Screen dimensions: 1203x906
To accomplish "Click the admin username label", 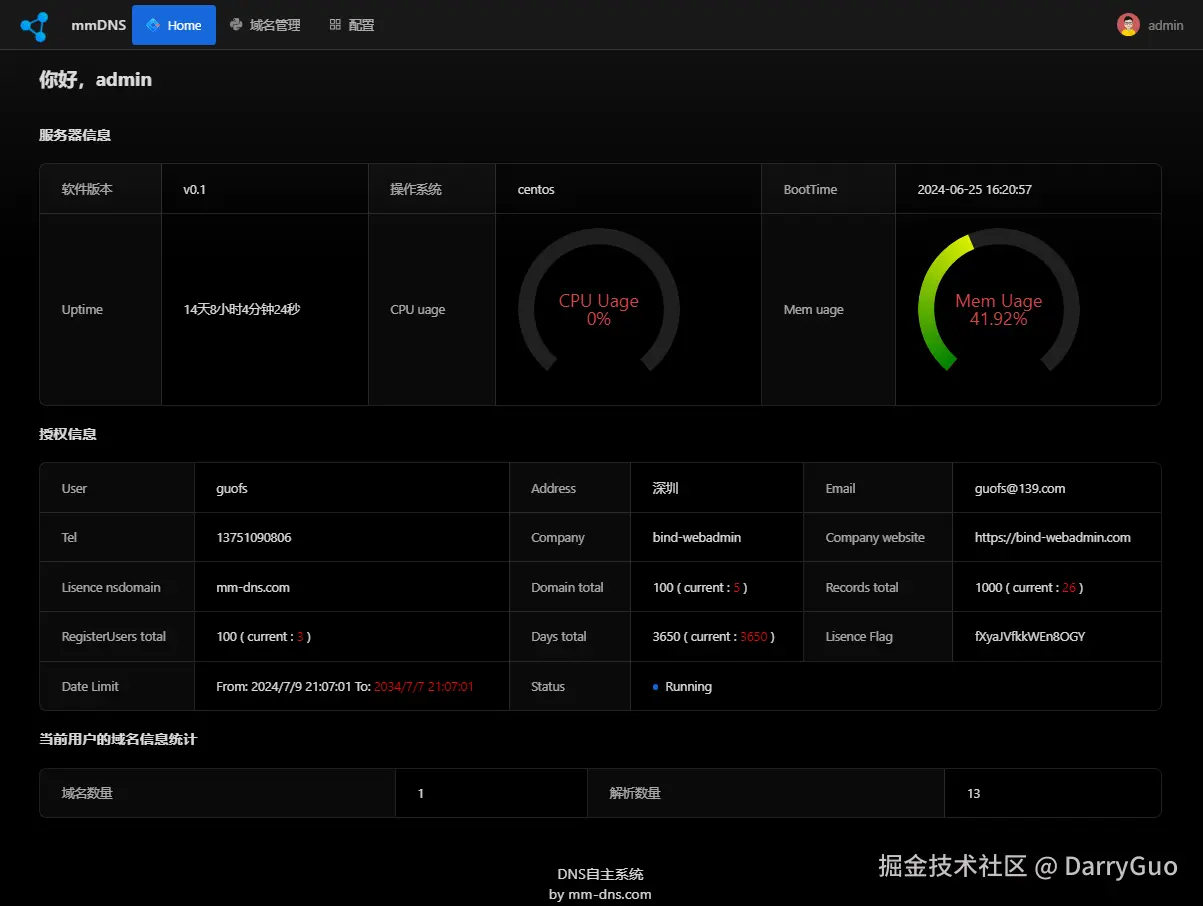I will click(x=1166, y=26).
